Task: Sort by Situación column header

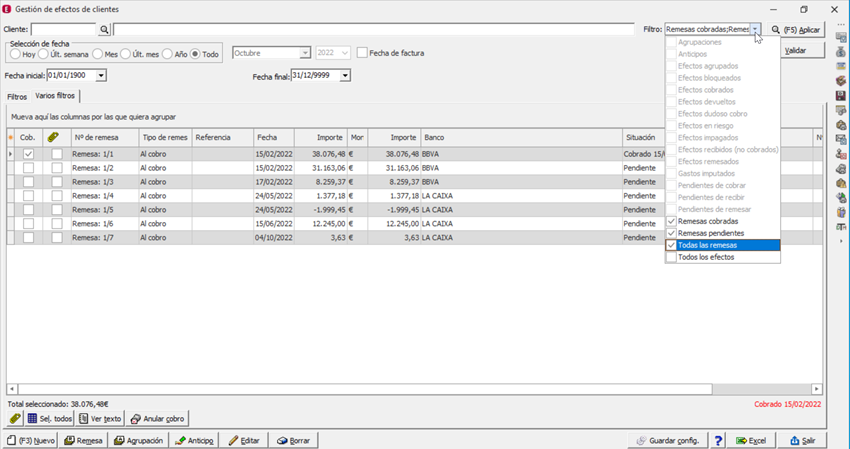Action: click(x=644, y=138)
